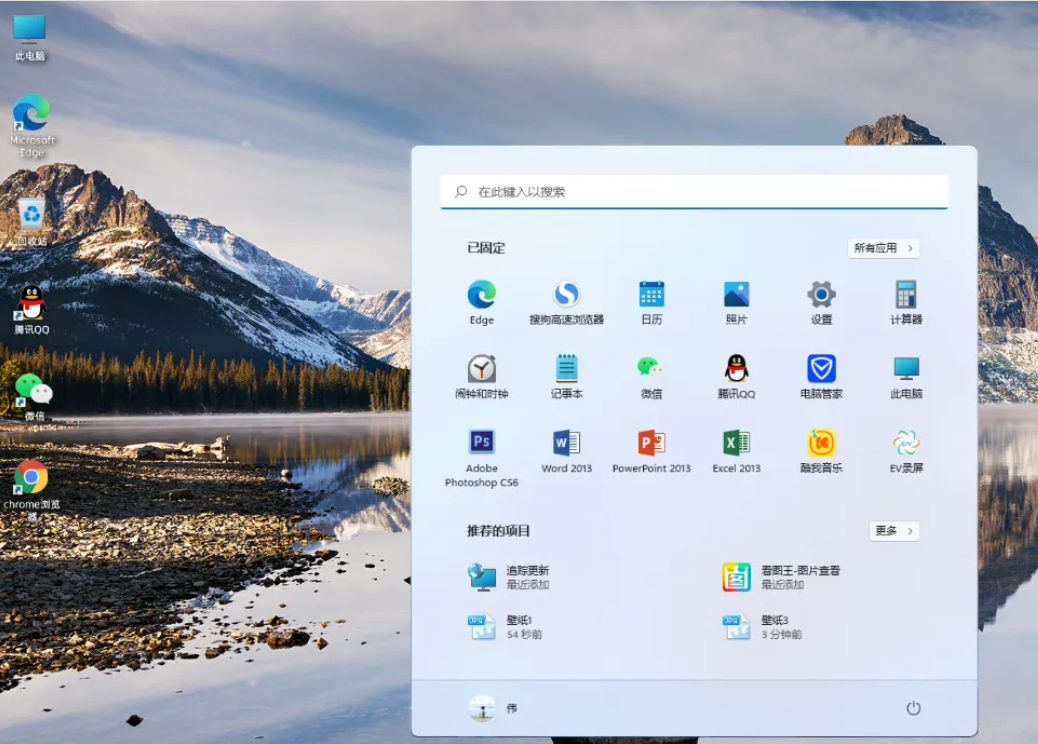Open 回收站 on the desktop
The width and height of the screenshot is (1038, 744).
tap(31, 216)
